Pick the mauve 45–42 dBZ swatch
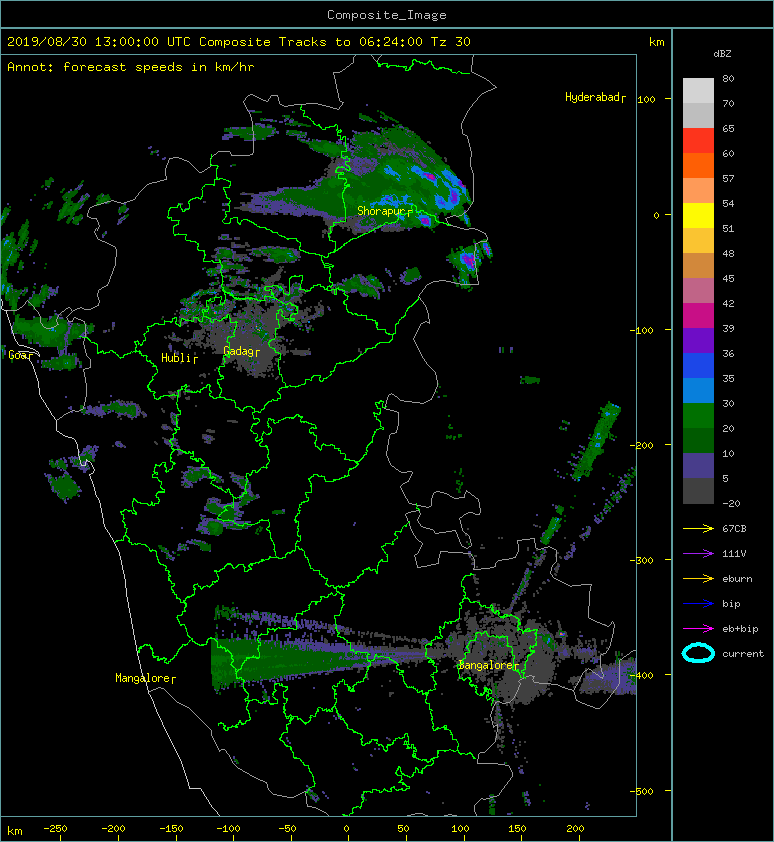774x842 pixels. pyautogui.click(x=698, y=291)
